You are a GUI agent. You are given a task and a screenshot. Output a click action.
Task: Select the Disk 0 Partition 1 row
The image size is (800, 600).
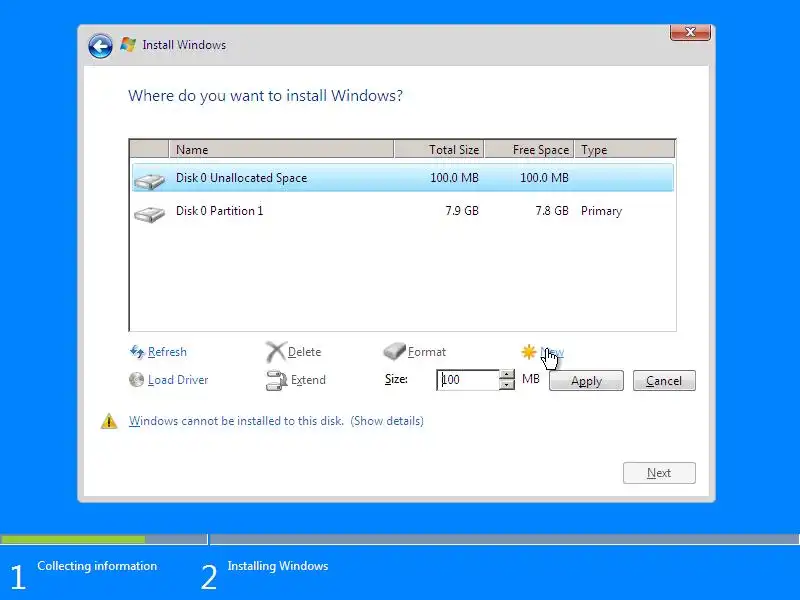[x=403, y=211]
